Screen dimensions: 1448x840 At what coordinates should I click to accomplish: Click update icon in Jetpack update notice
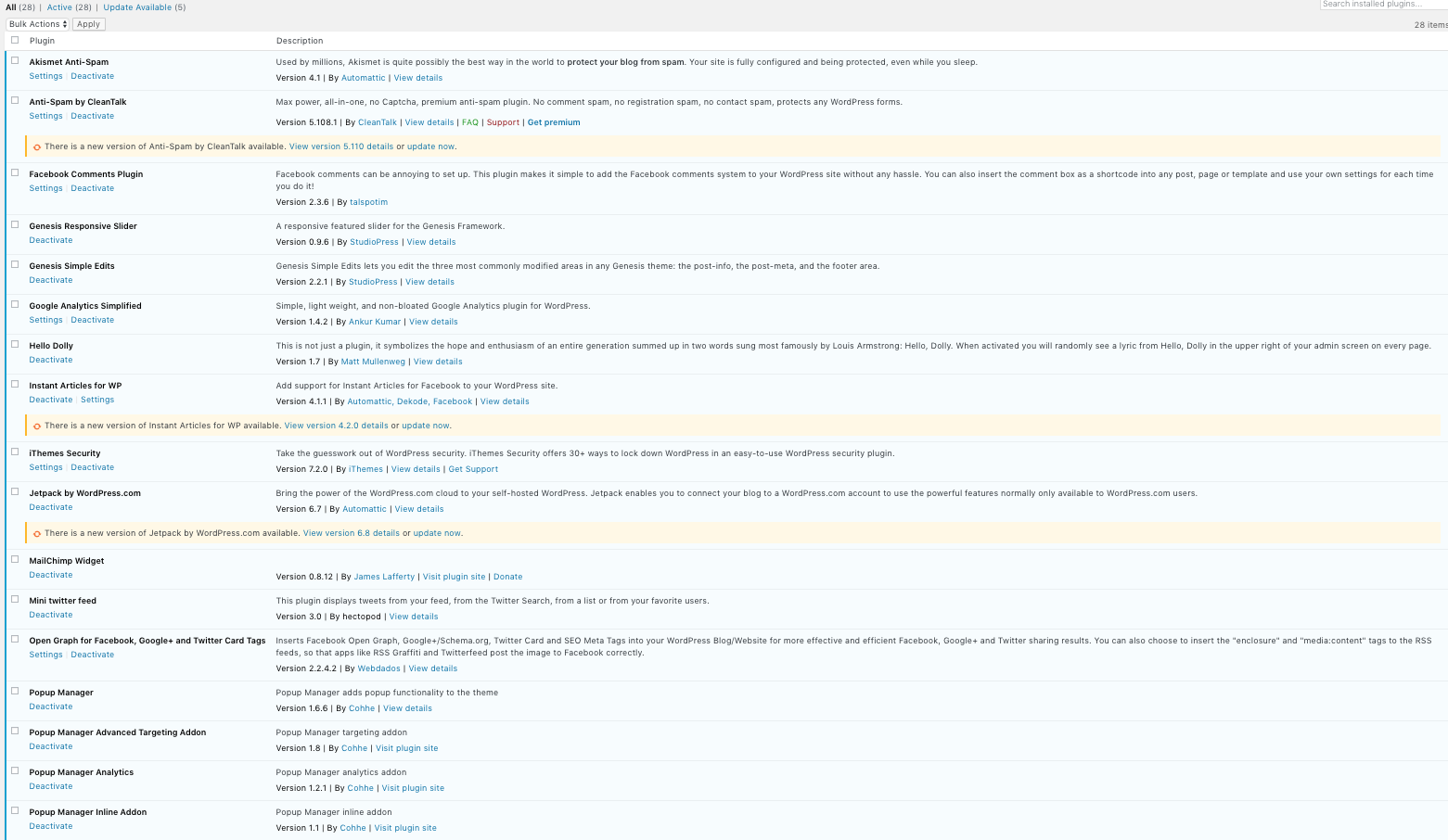tap(37, 533)
